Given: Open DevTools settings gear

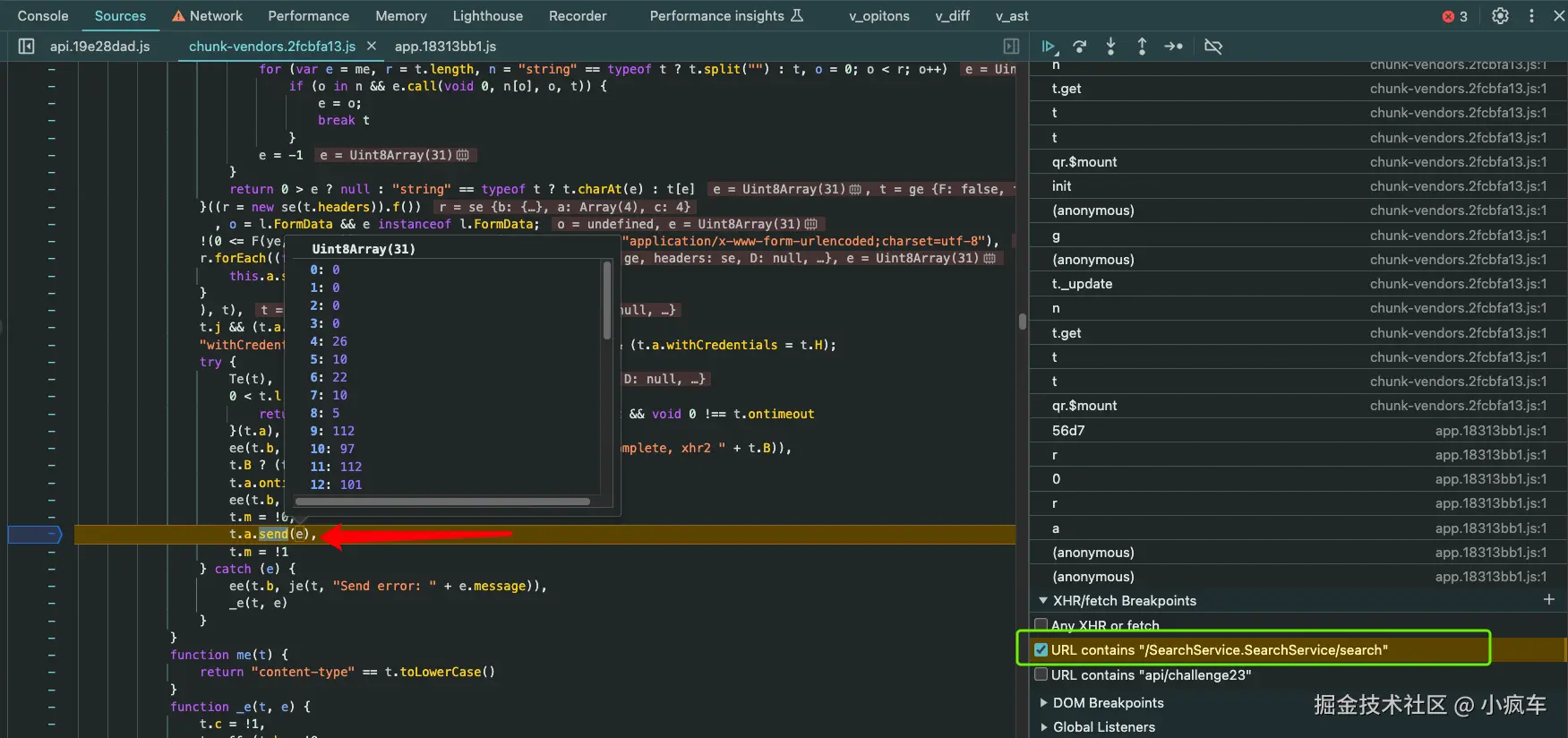Looking at the screenshot, I should coord(1500,16).
